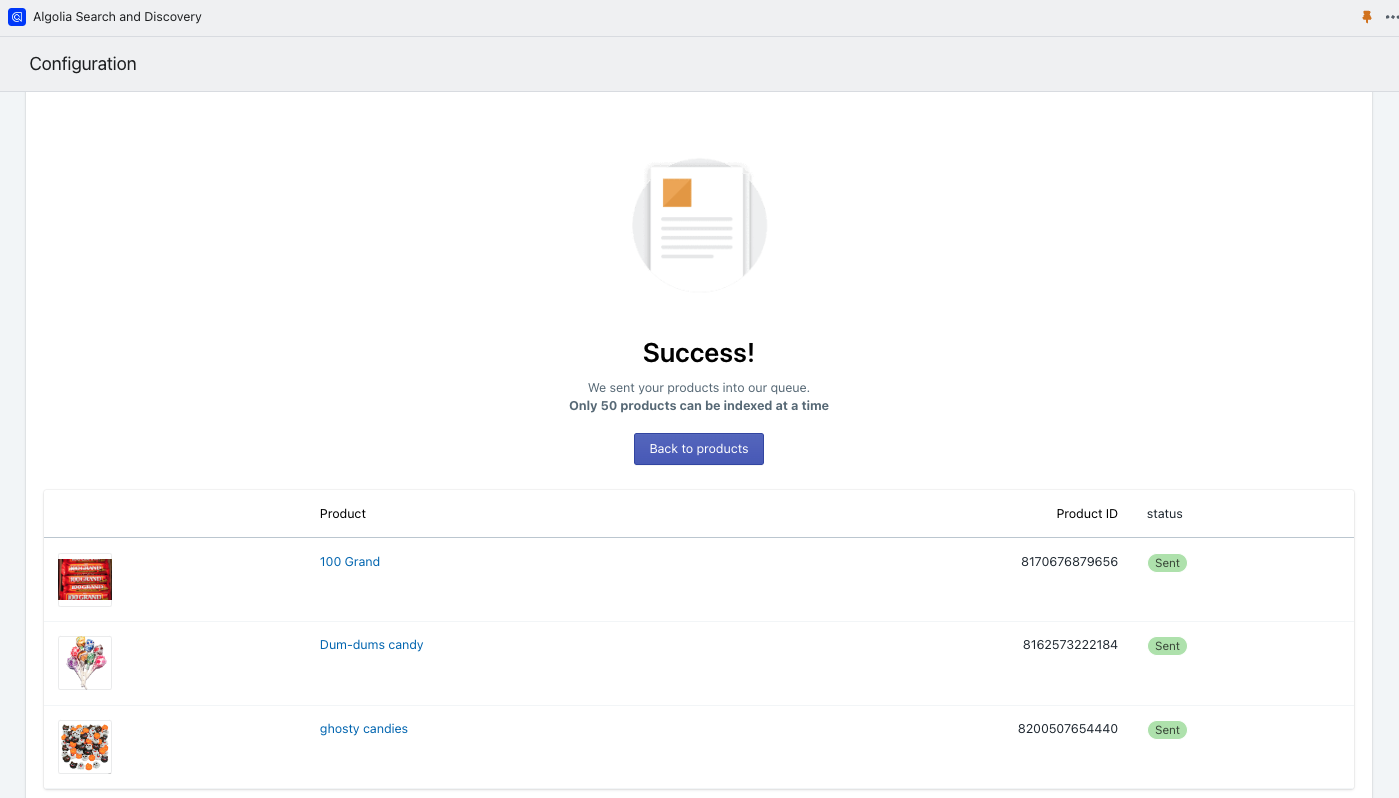Open the three-dot more options menu
This screenshot has height=798, width=1399.
coord(1391,17)
